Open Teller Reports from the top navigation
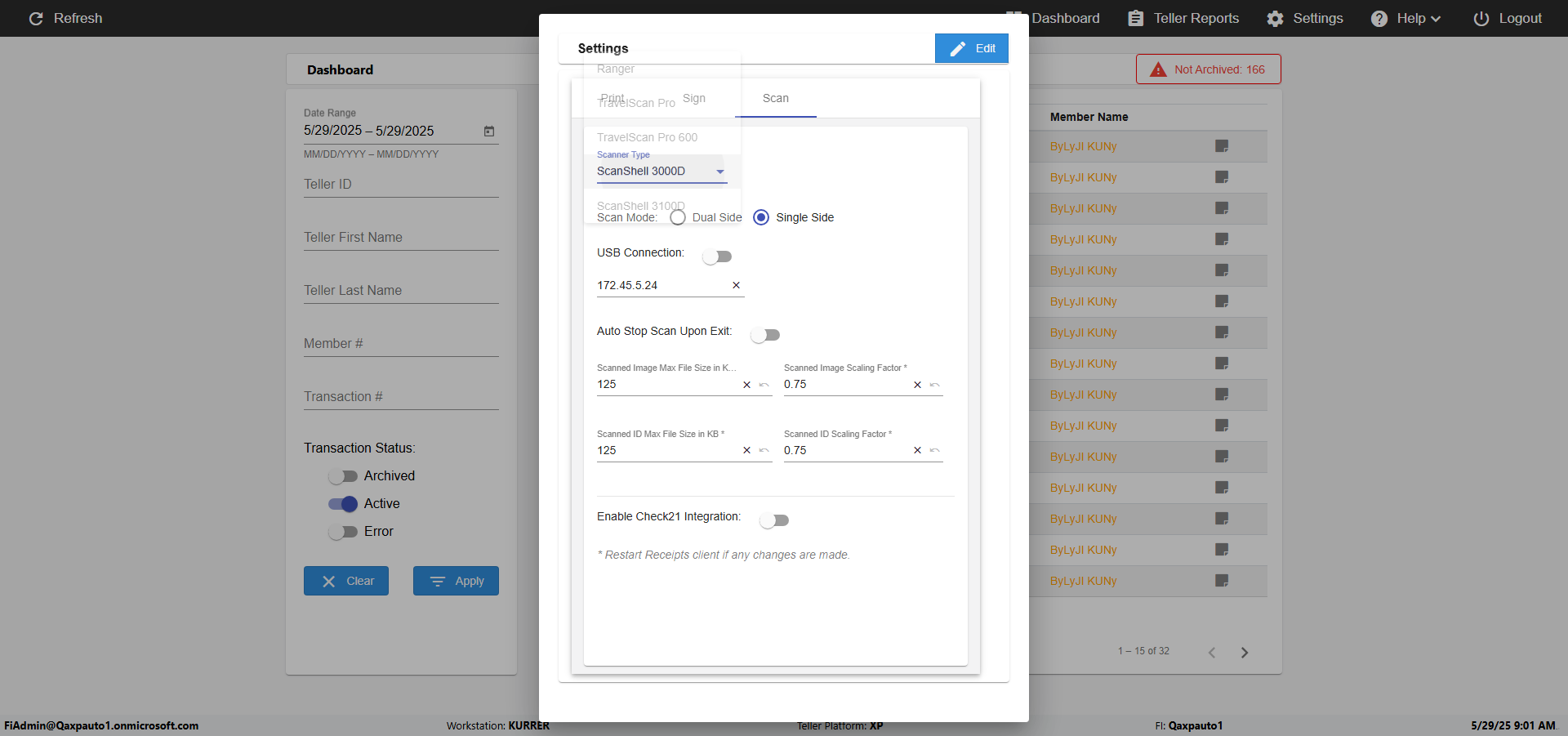 tap(1183, 18)
